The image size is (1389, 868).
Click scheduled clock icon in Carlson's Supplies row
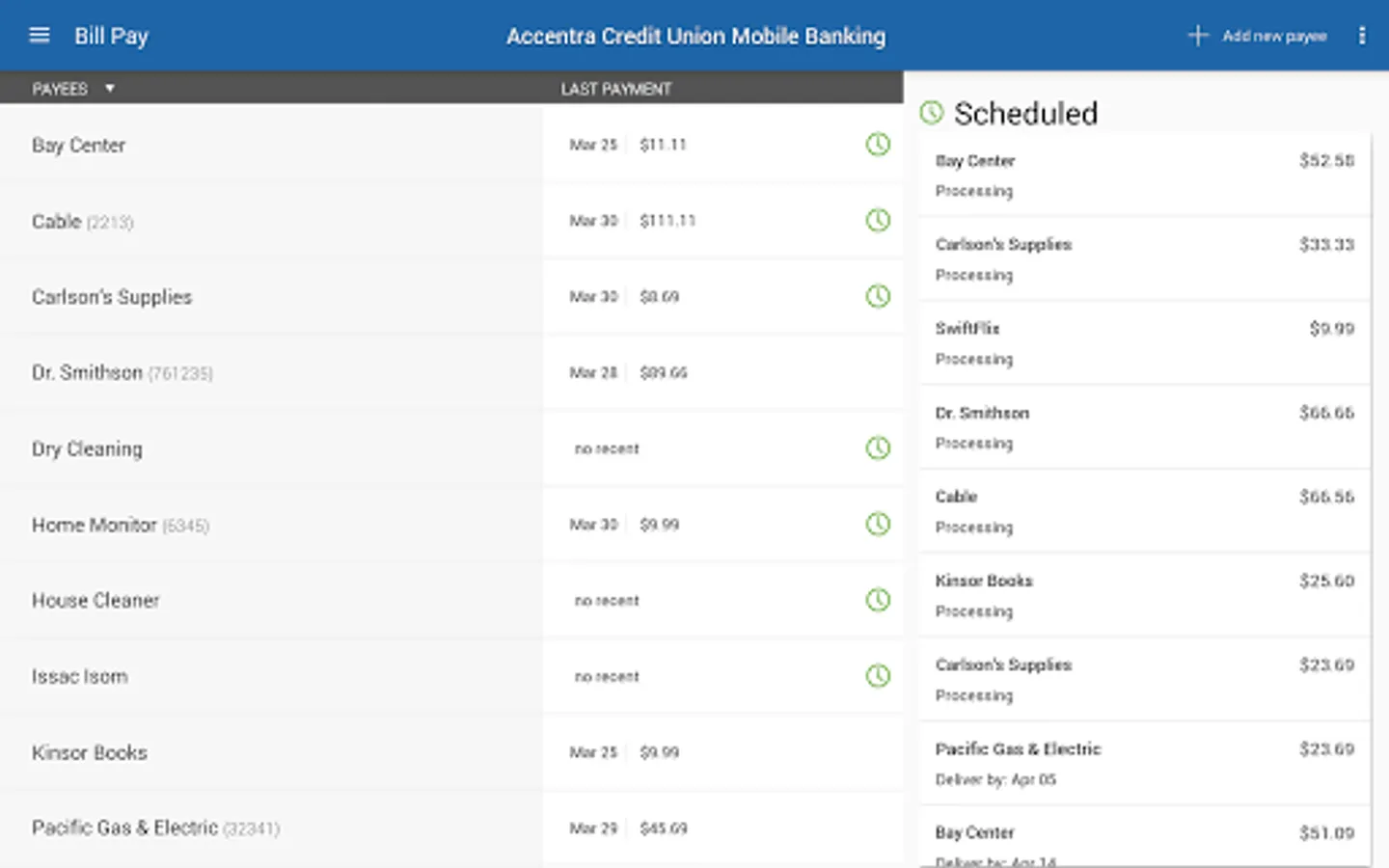click(x=878, y=296)
